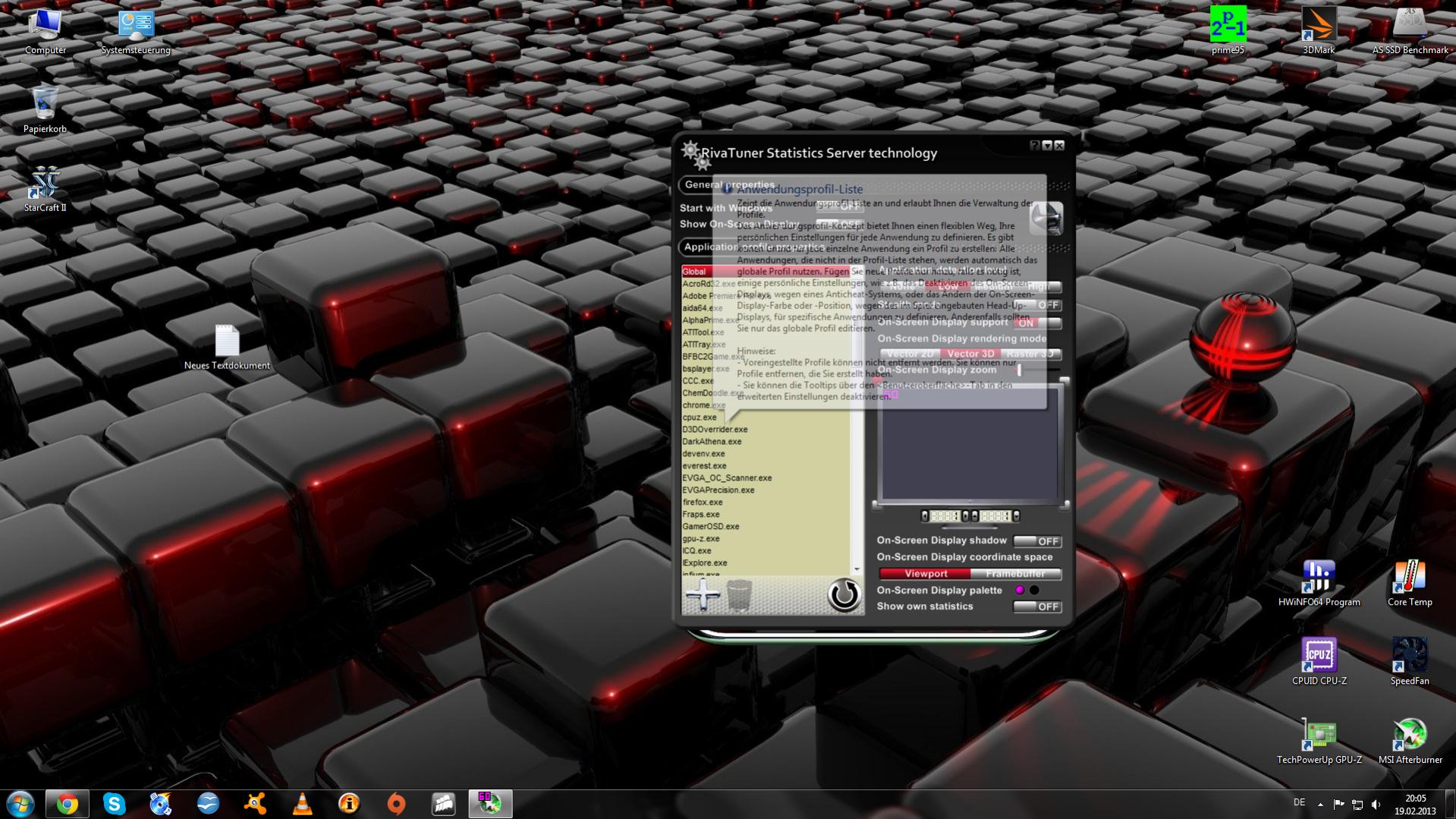Open the AS SSD Benchmark desktop icon
Image resolution: width=1456 pixels, height=819 pixels.
[x=1410, y=31]
